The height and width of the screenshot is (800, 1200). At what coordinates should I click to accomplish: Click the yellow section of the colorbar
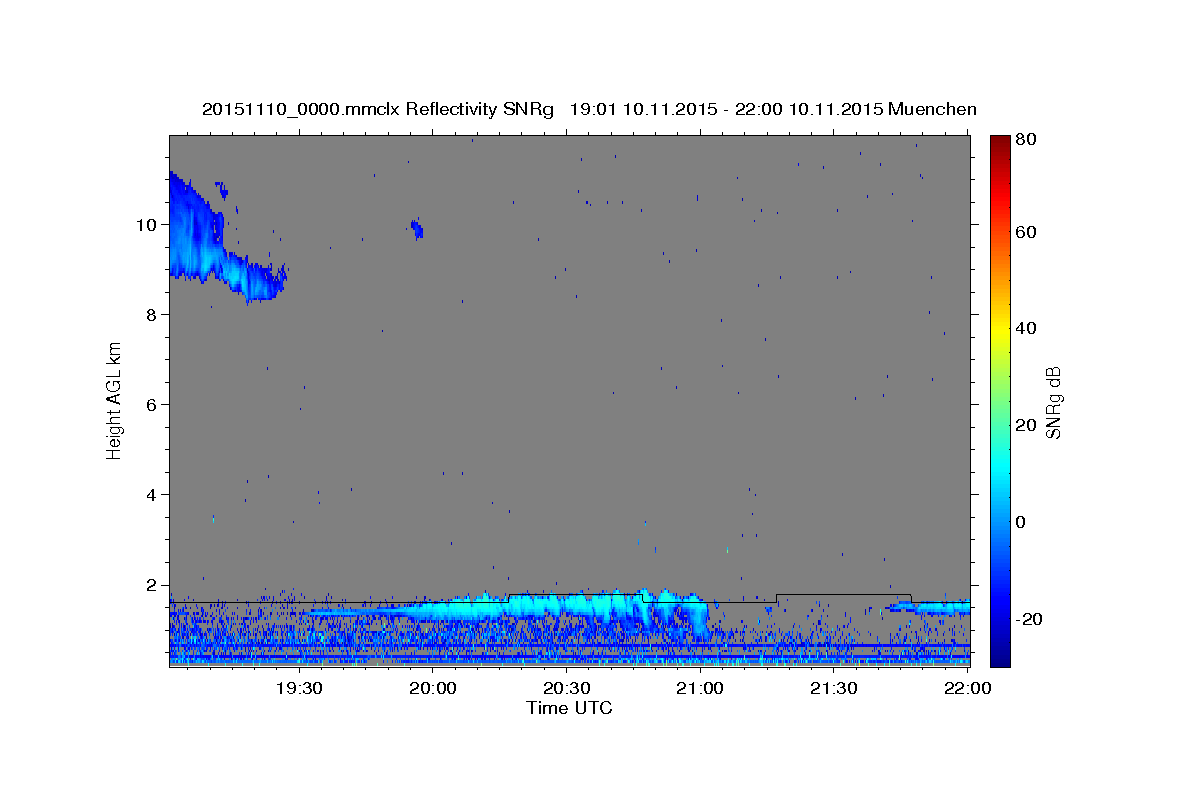click(x=1000, y=330)
